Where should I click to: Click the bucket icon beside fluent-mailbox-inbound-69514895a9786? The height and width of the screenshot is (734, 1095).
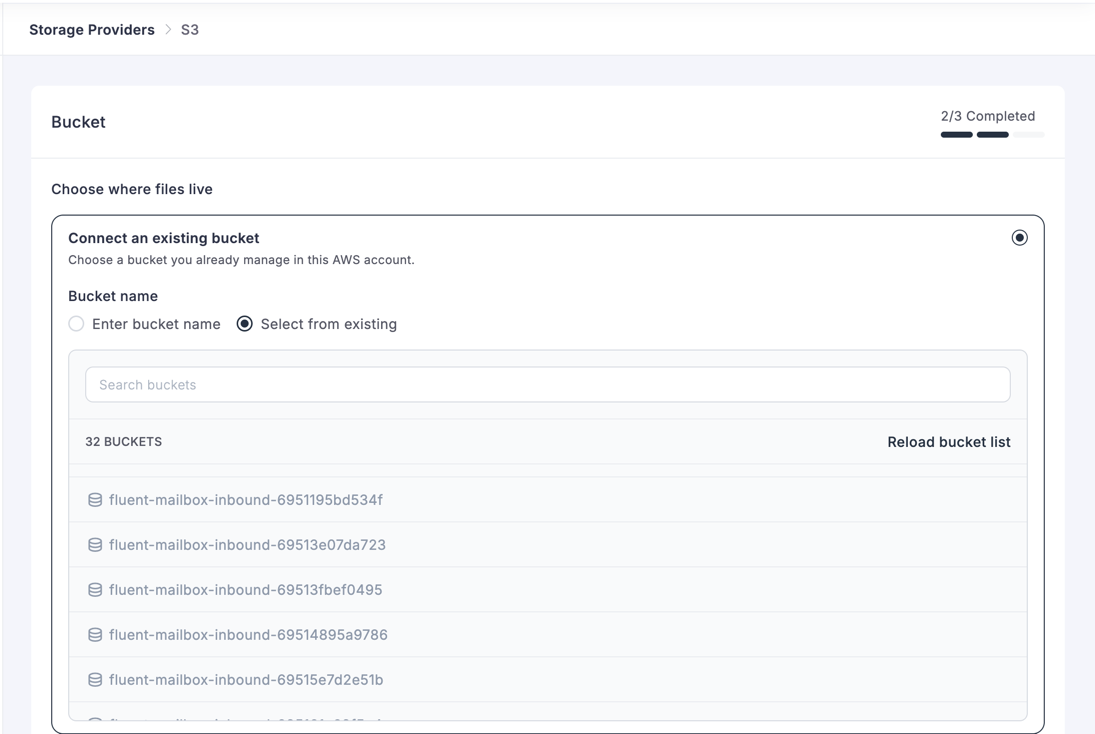click(94, 634)
